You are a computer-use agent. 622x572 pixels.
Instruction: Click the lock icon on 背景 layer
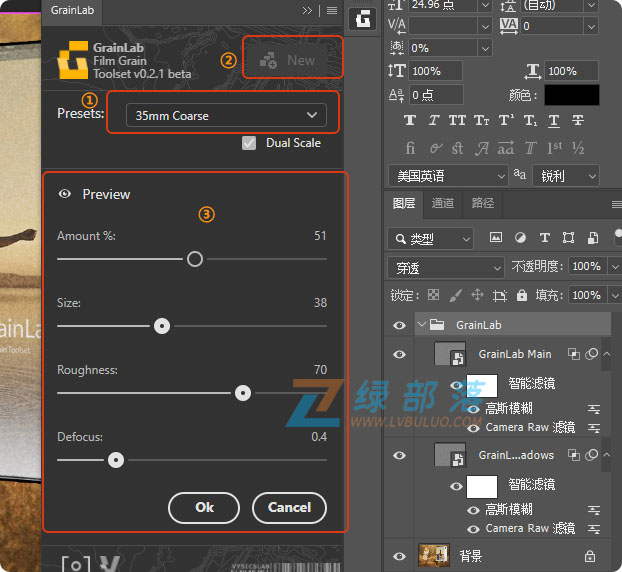pyautogui.click(x=590, y=556)
